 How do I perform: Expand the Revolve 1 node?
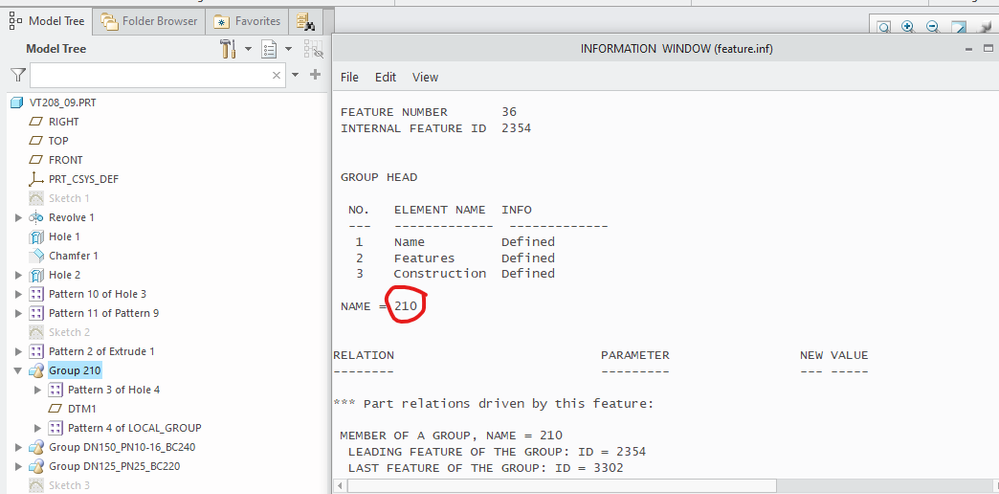coord(18,217)
